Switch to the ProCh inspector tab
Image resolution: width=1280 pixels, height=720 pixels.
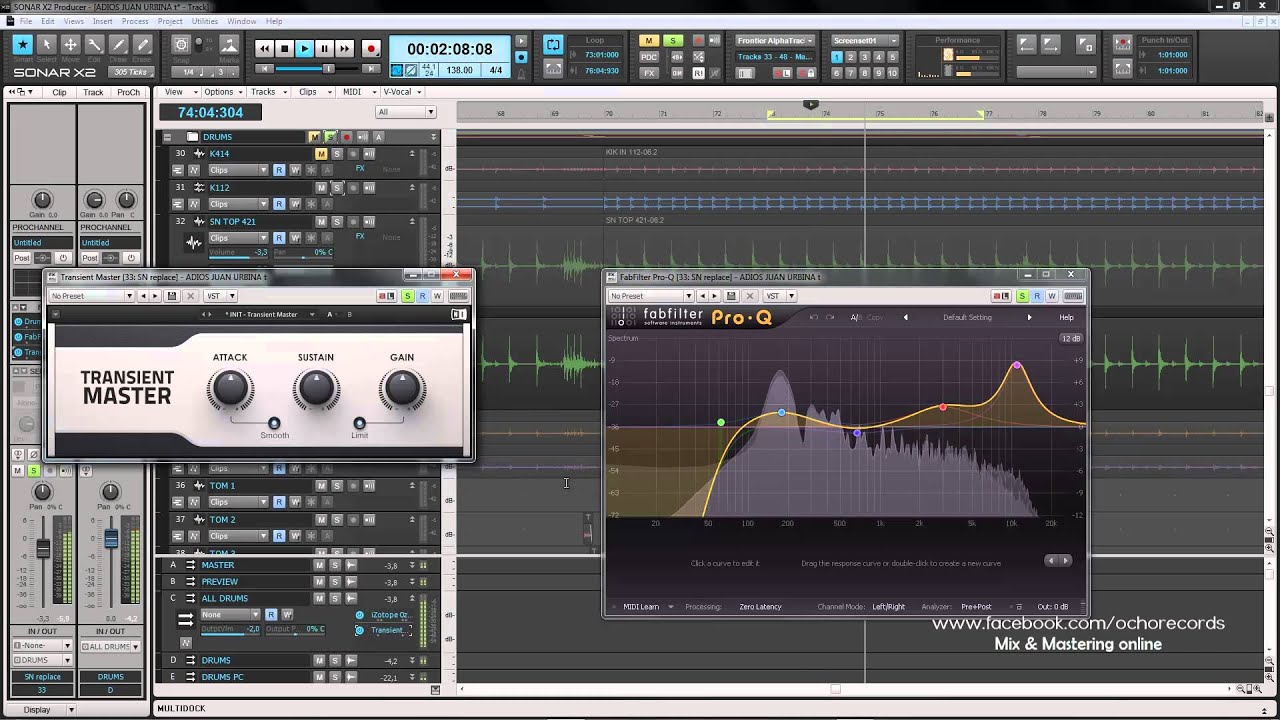click(x=128, y=92)
